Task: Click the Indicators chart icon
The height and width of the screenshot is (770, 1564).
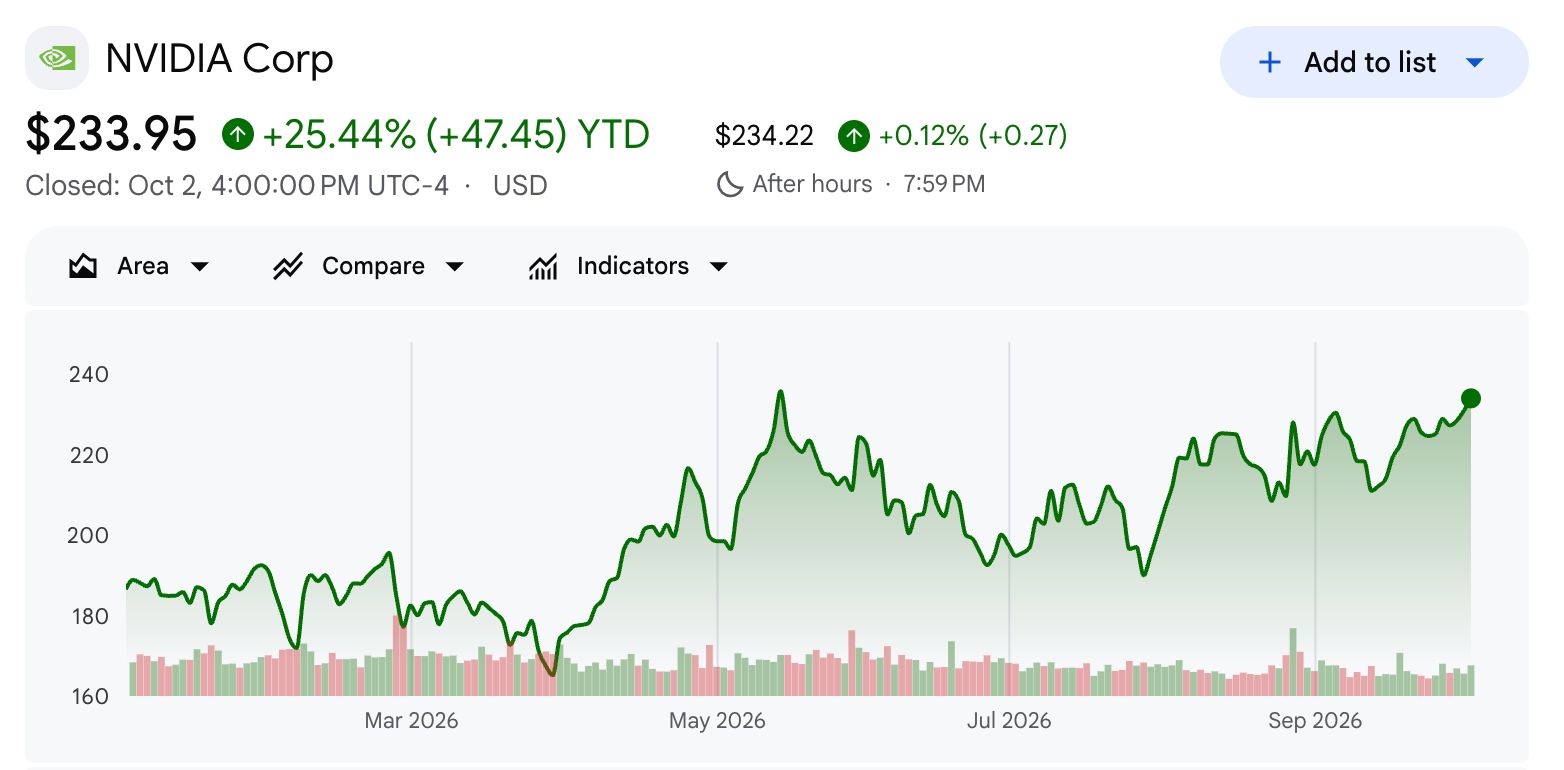Action: pyautogui.click(x=543, y=266)
